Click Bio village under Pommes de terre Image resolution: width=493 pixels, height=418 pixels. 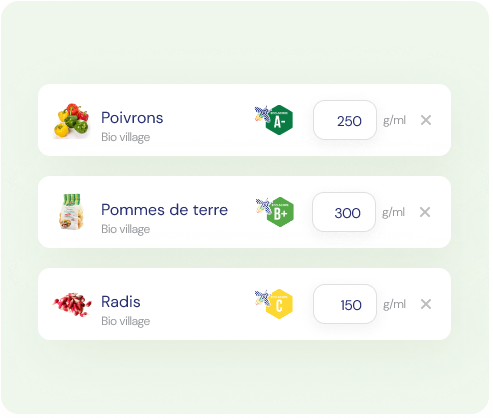tap(126, 229)
